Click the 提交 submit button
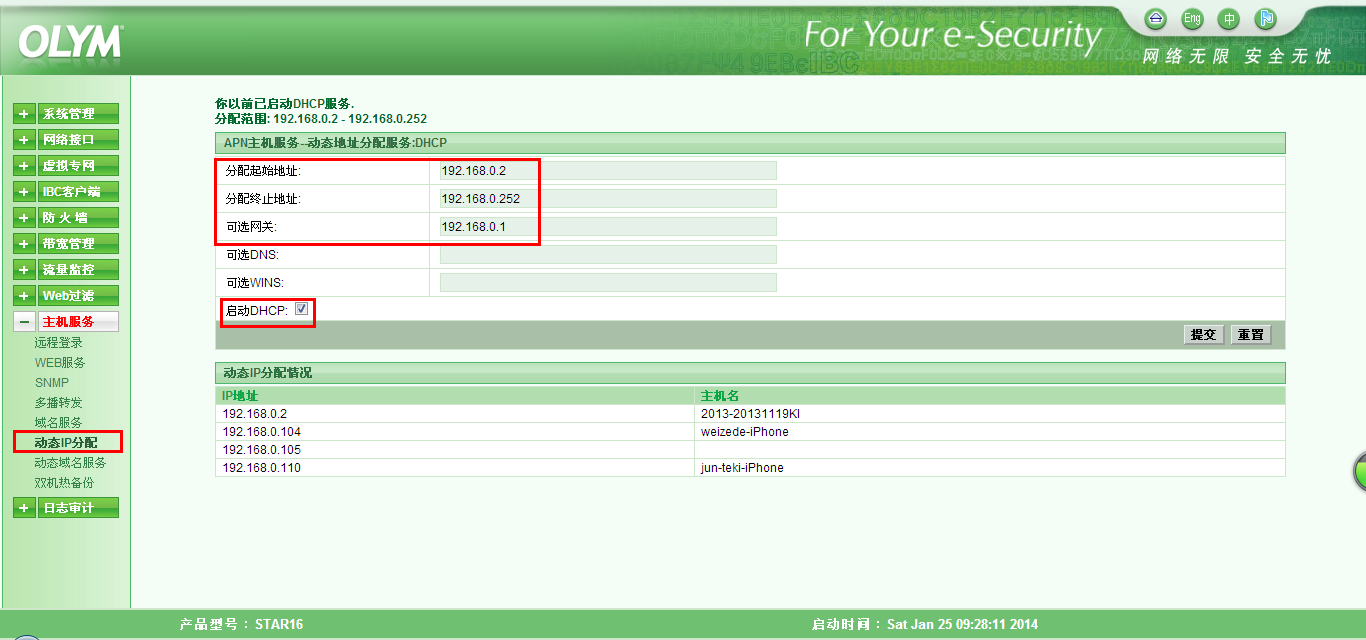1366x640 pixels. (1203, 335)
